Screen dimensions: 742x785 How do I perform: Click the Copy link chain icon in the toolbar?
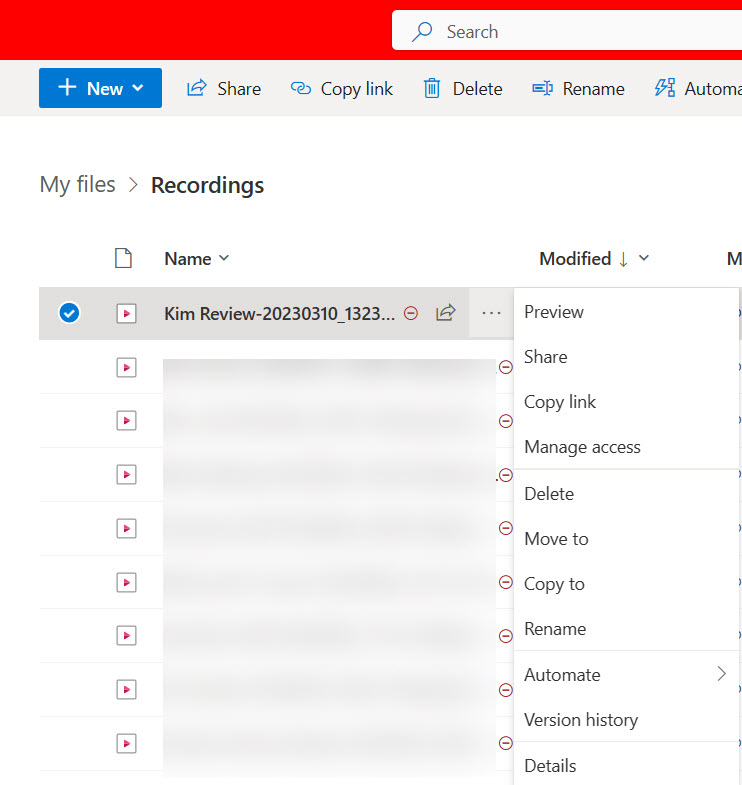(x=301, y=88)
